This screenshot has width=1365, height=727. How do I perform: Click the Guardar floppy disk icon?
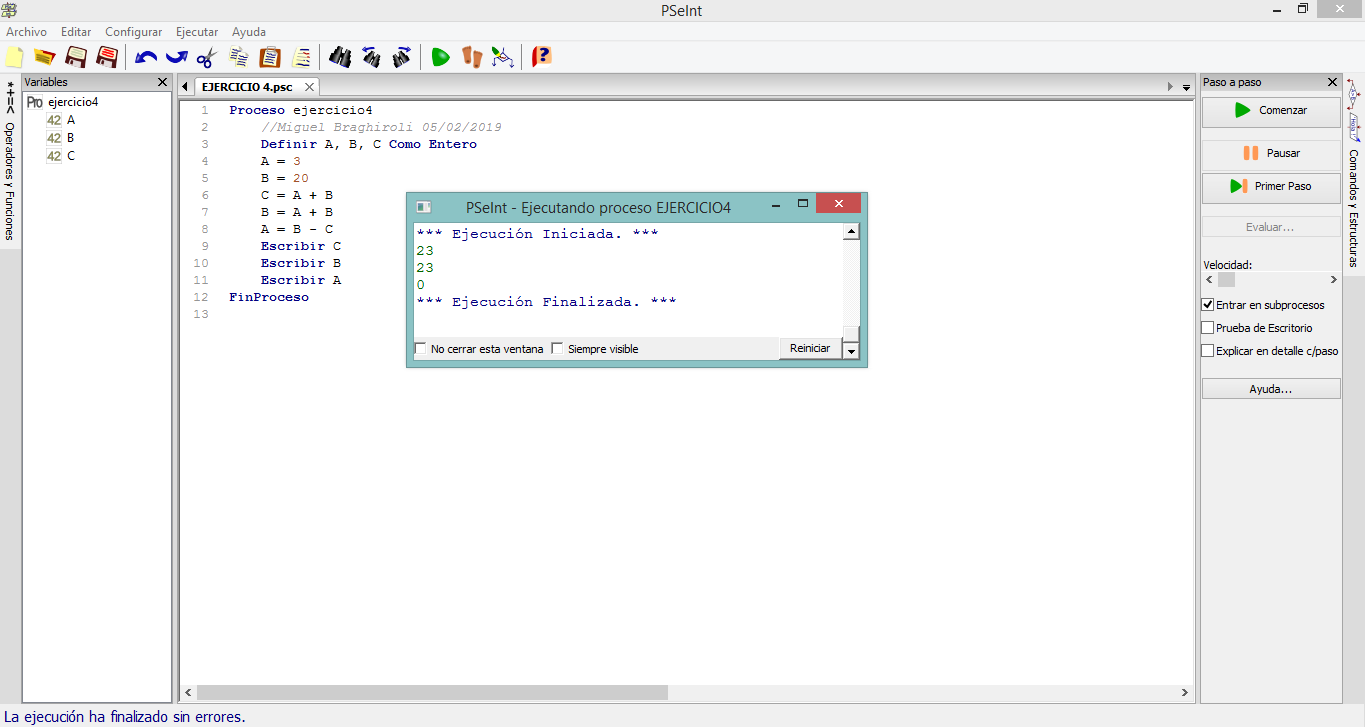pyautogui.click(x=76, y=57)
